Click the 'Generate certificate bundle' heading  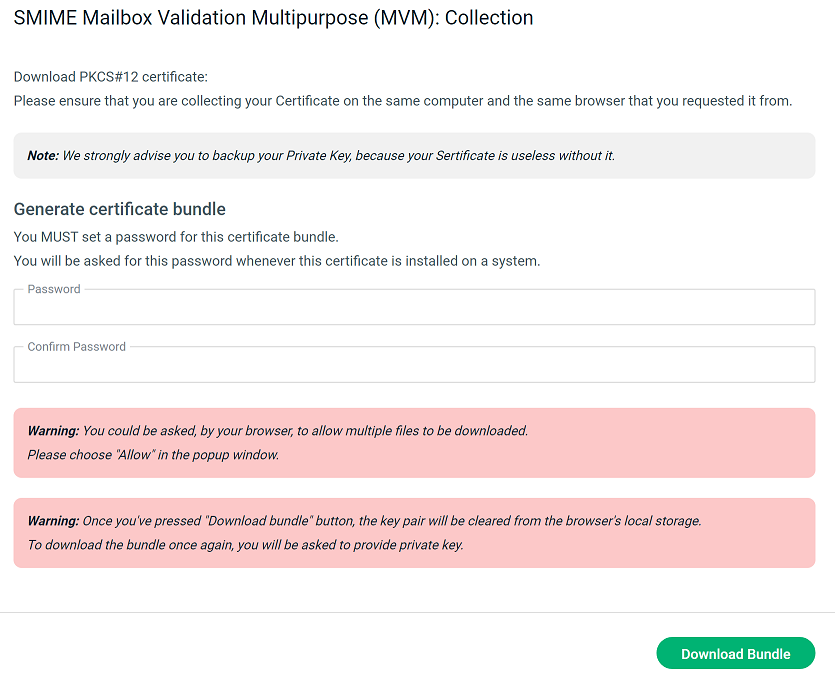click(x=120, y=209)
